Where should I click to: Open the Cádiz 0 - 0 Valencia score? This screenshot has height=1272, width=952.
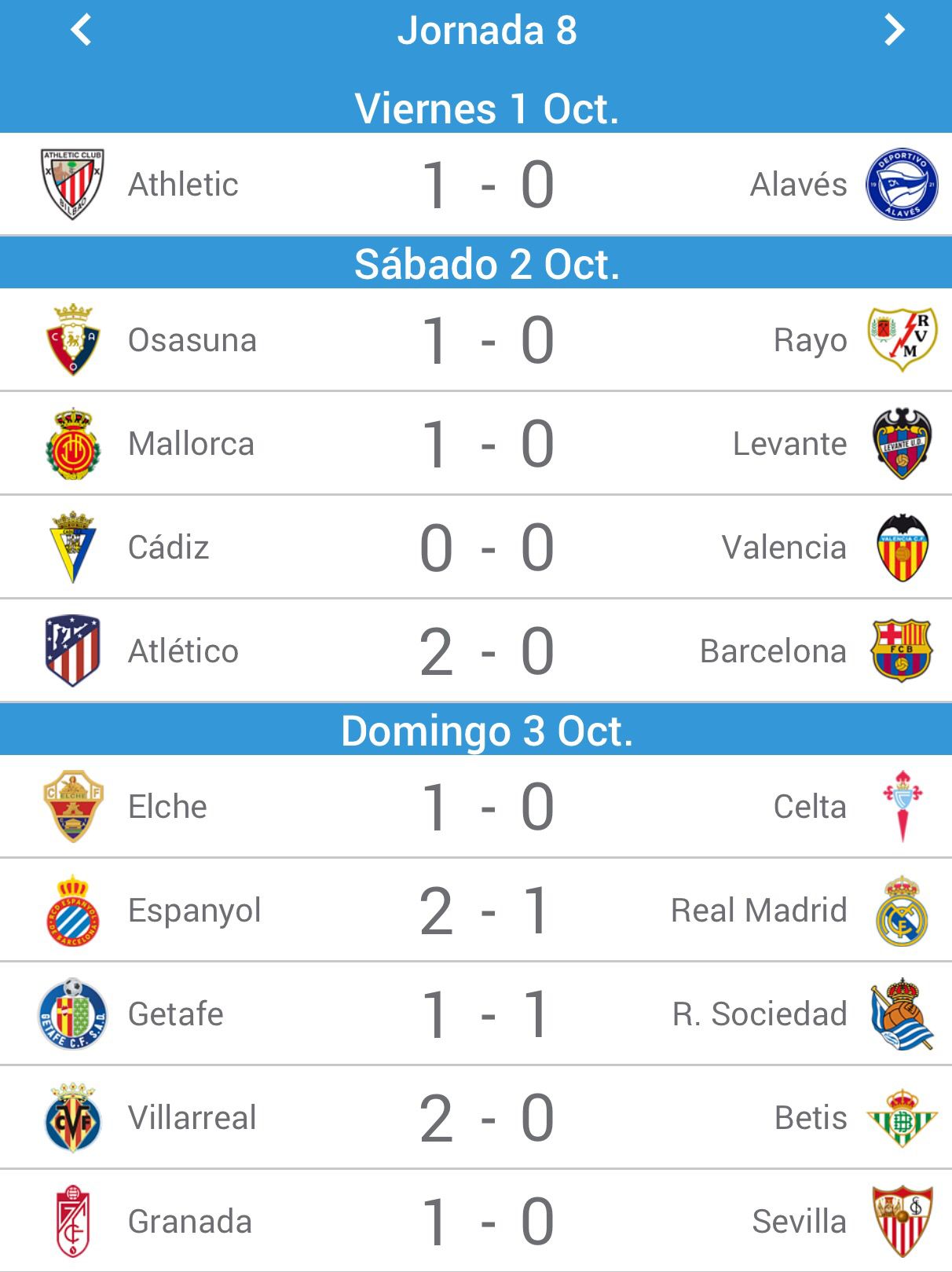(487, 548)
